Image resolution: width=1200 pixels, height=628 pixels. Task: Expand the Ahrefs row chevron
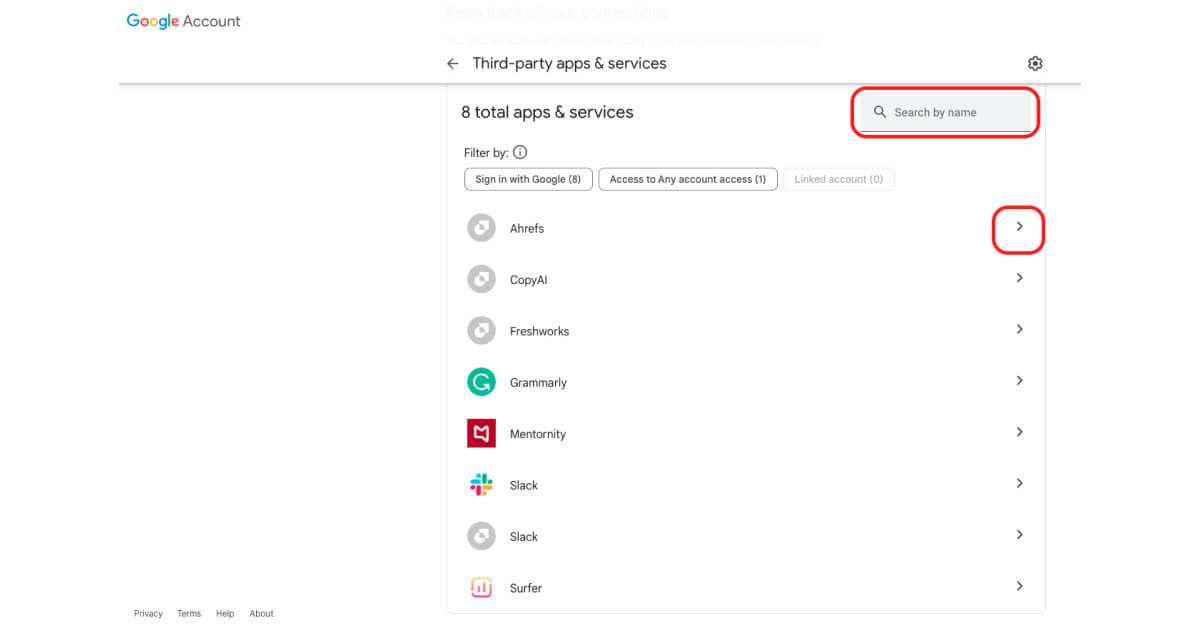1019,227
